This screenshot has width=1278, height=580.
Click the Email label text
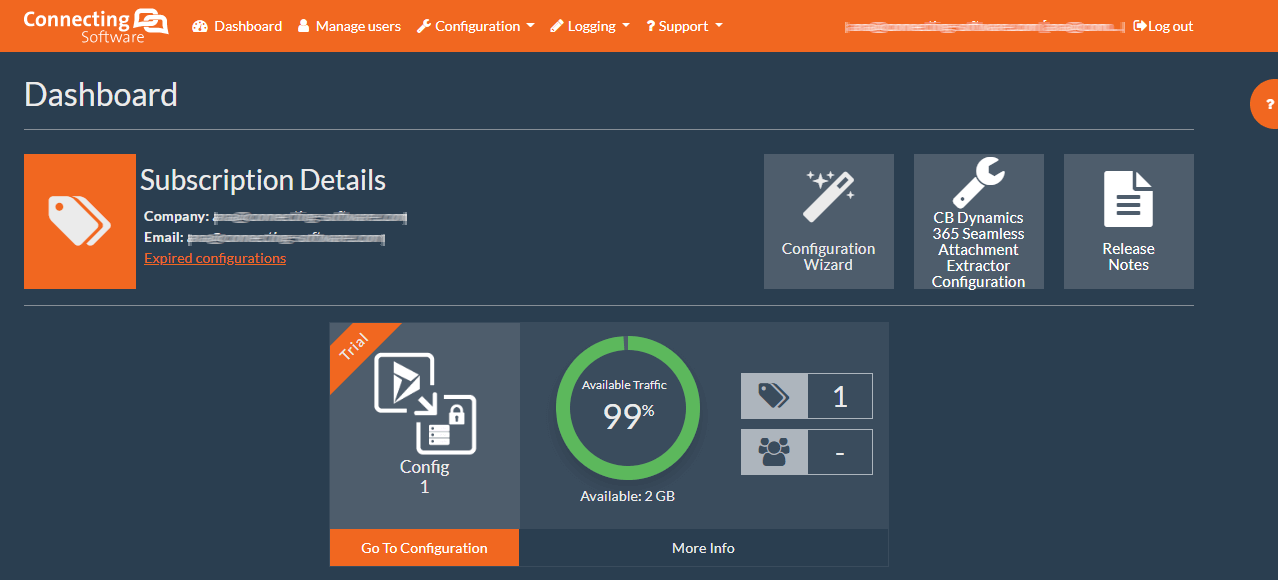pos(164,238)
